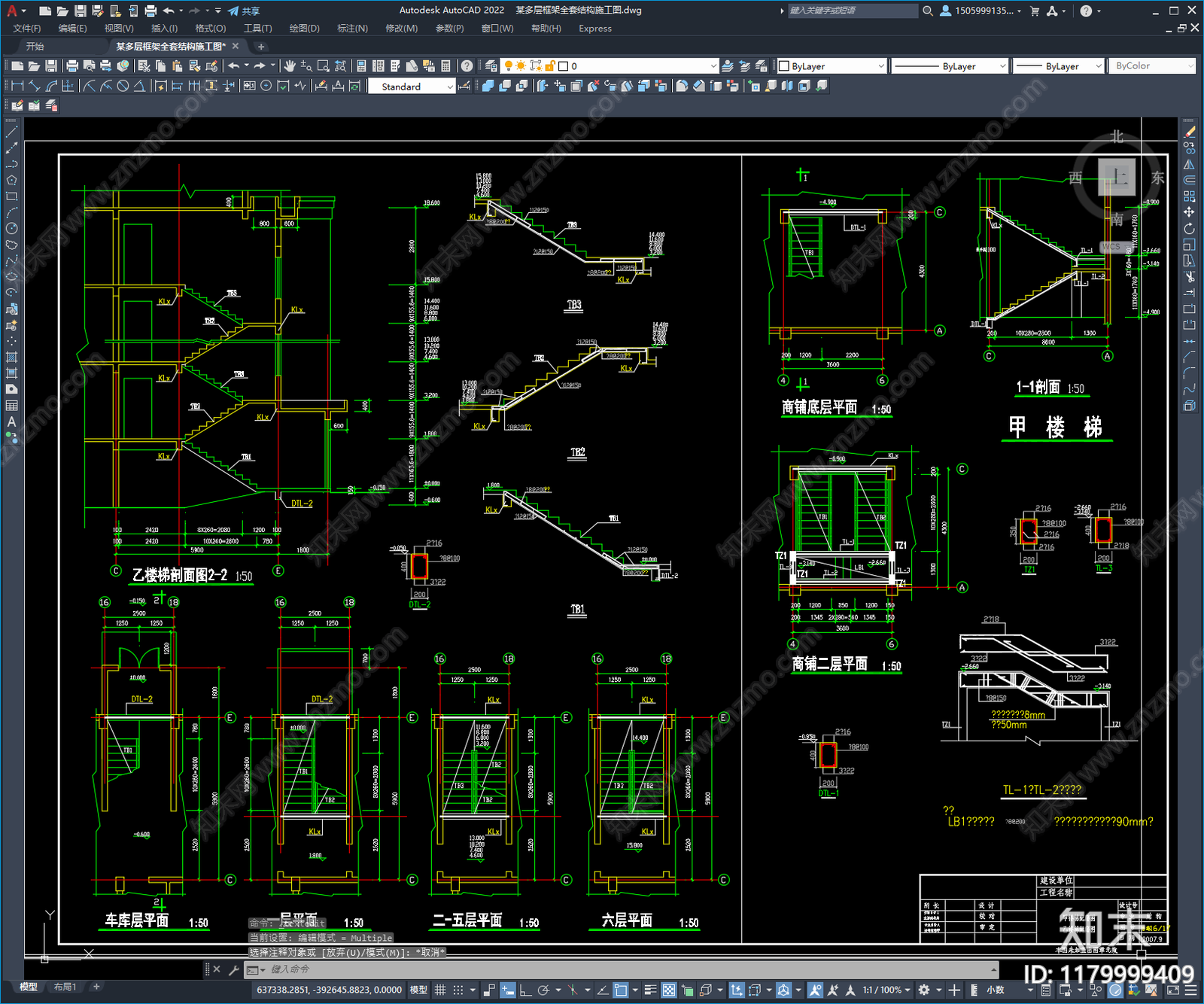Click the 布局1 layout tab
This screenshot has width=1204, height=1004.
pos(65,987)
